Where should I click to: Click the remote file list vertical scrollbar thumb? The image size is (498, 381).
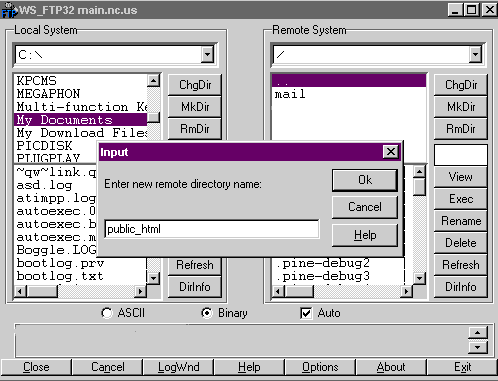[419, 186]
